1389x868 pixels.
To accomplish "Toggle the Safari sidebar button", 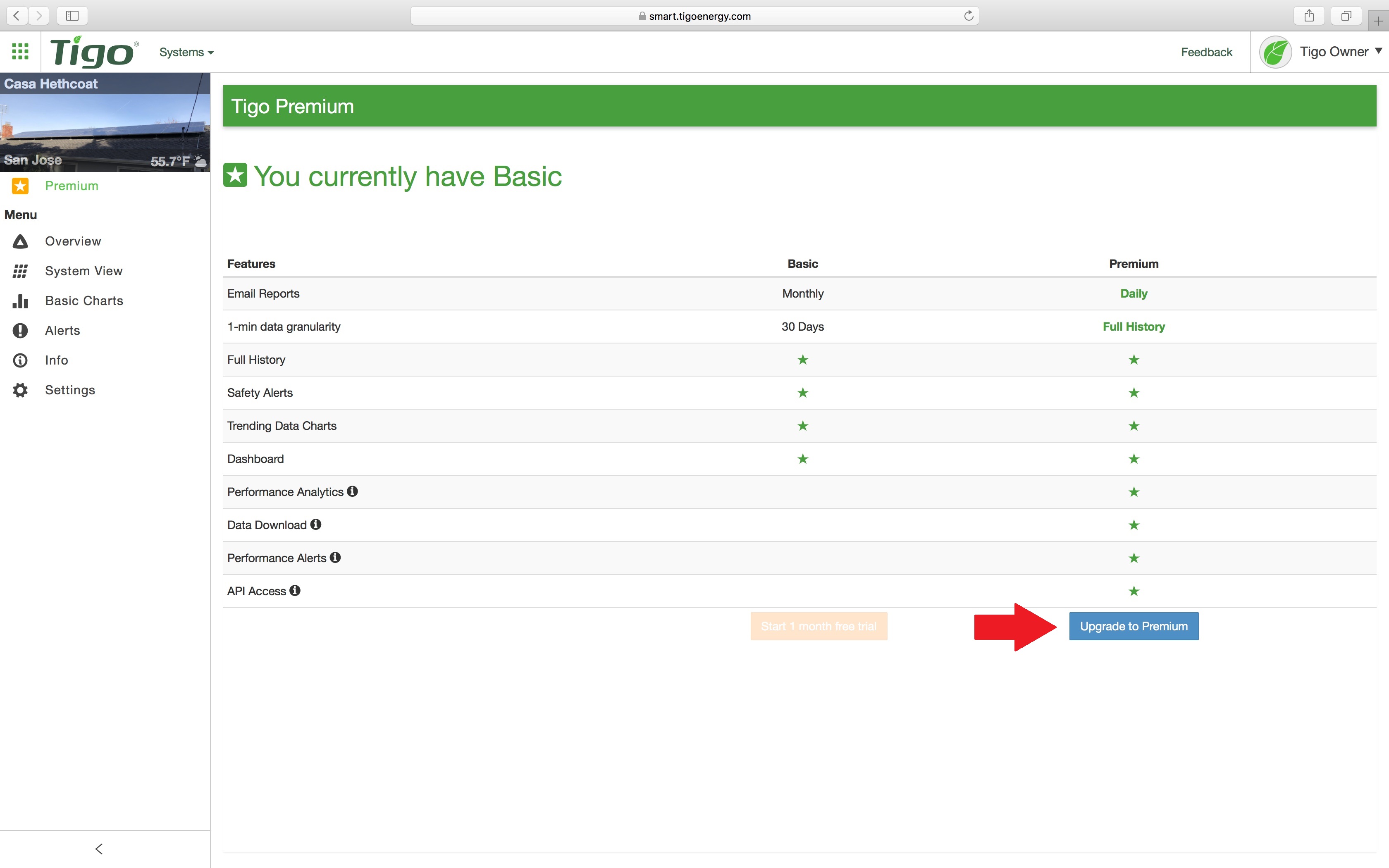I will tap(72, 16).
